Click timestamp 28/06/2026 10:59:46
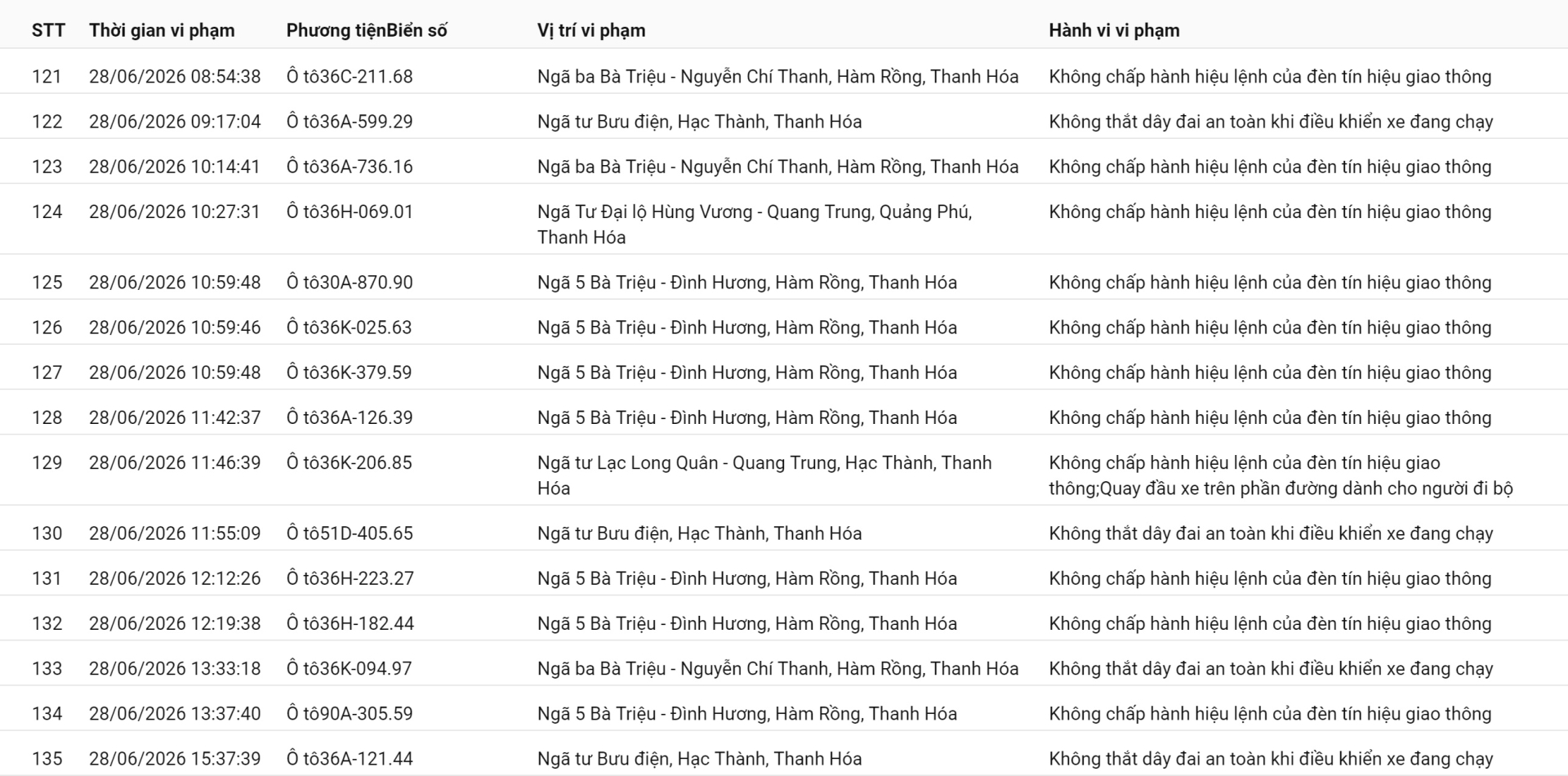Screen dimensions: 1568x776 click(x=175, y=328)
